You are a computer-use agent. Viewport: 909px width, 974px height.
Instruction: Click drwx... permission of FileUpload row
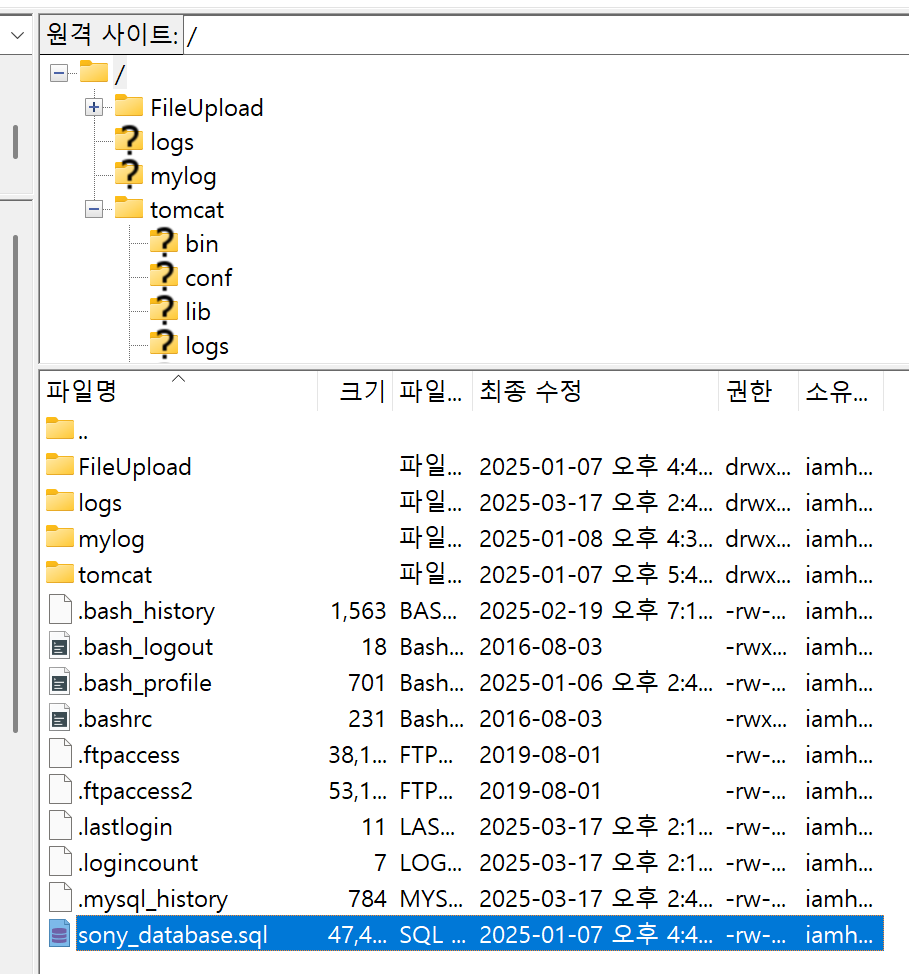[758, 467]
